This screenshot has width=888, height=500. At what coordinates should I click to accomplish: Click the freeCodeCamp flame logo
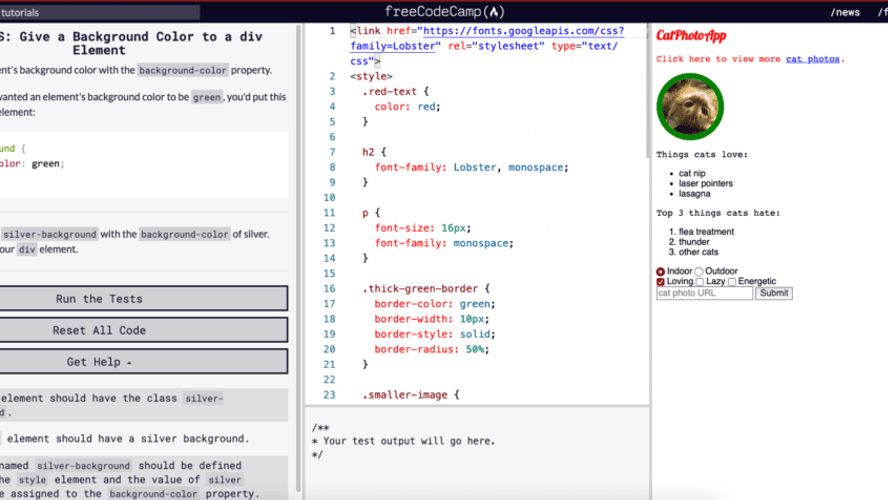[445, 12]
